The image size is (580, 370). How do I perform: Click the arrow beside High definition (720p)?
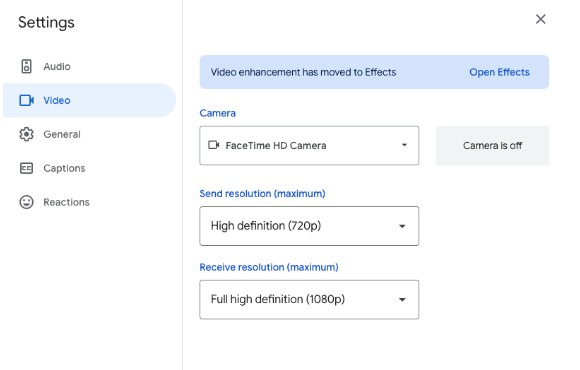click(402, 226)
